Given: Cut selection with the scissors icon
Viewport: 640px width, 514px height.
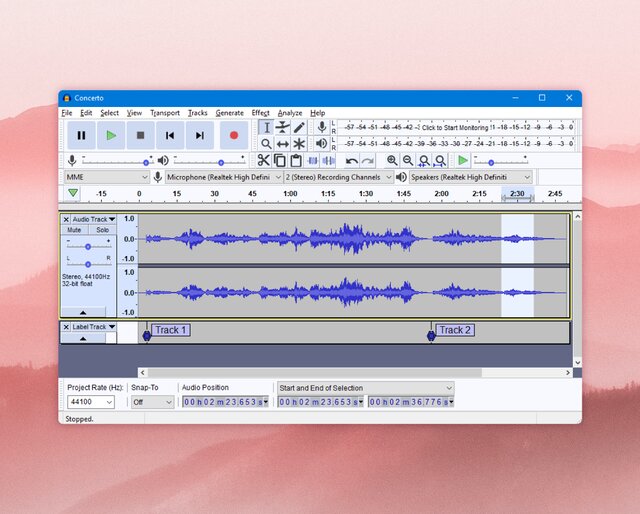Looking at the screenshot, I should tap(263, 160).
